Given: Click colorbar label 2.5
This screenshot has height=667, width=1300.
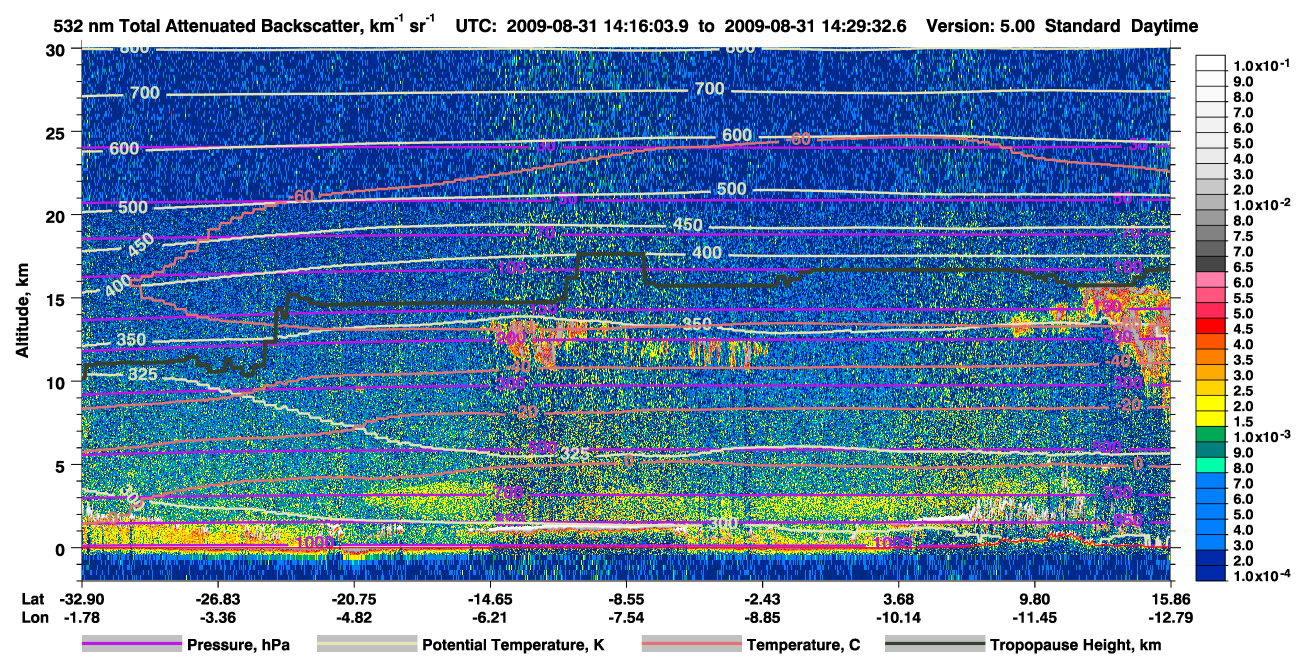Looking at the screenshot, I should pos(1242,392).
